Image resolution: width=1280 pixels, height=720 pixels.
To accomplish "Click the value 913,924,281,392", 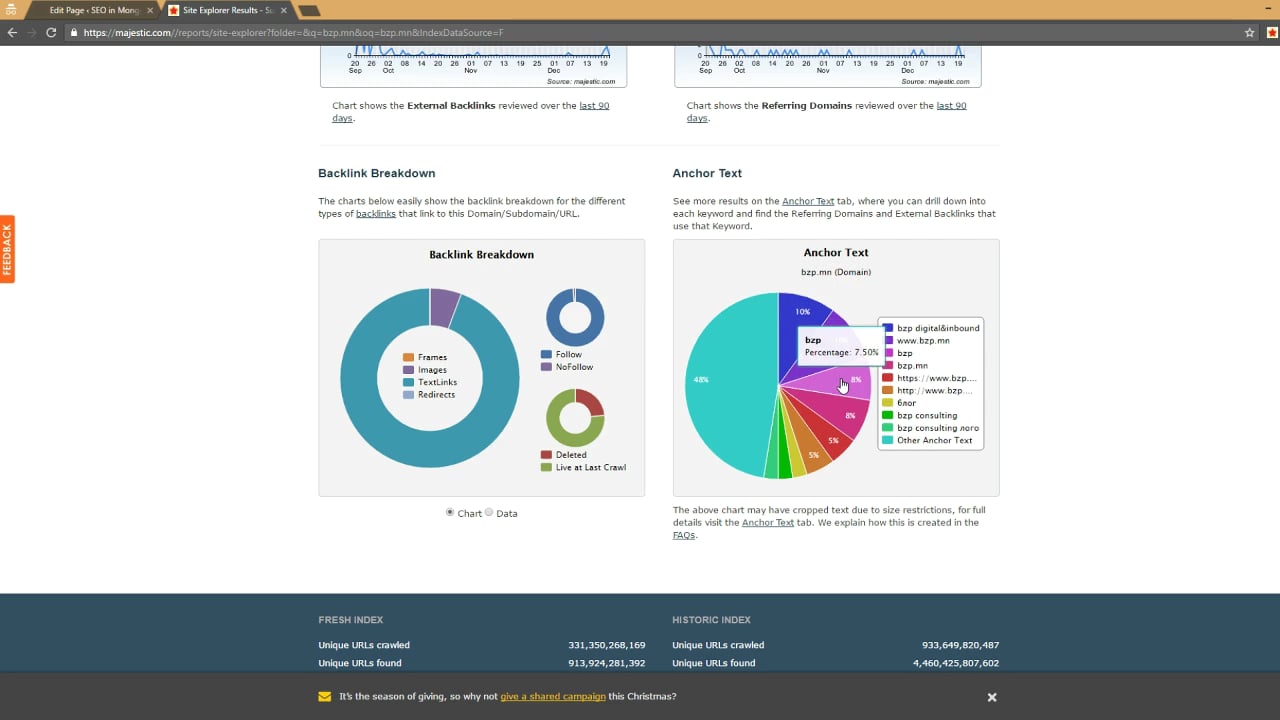I will (607, 663).
